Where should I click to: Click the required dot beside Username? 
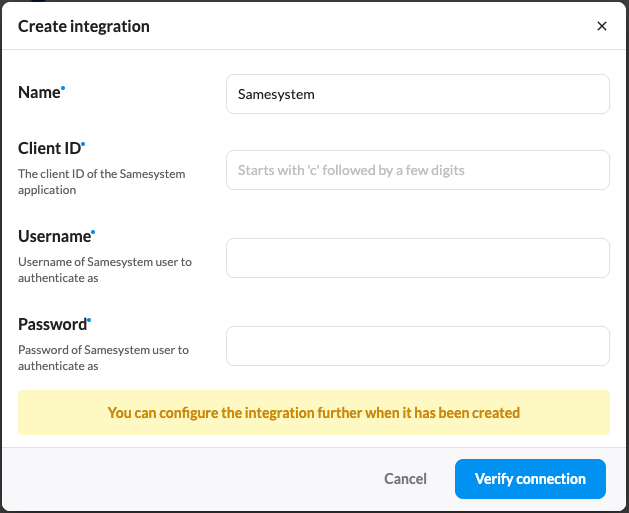pos(93,232)
